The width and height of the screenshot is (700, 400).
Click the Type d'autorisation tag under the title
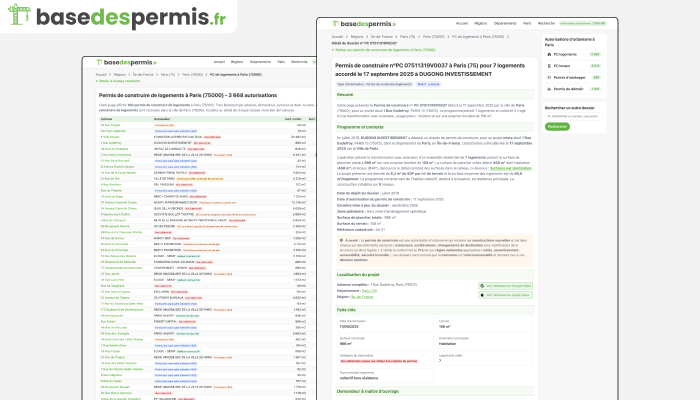click(x=375, y=84)
